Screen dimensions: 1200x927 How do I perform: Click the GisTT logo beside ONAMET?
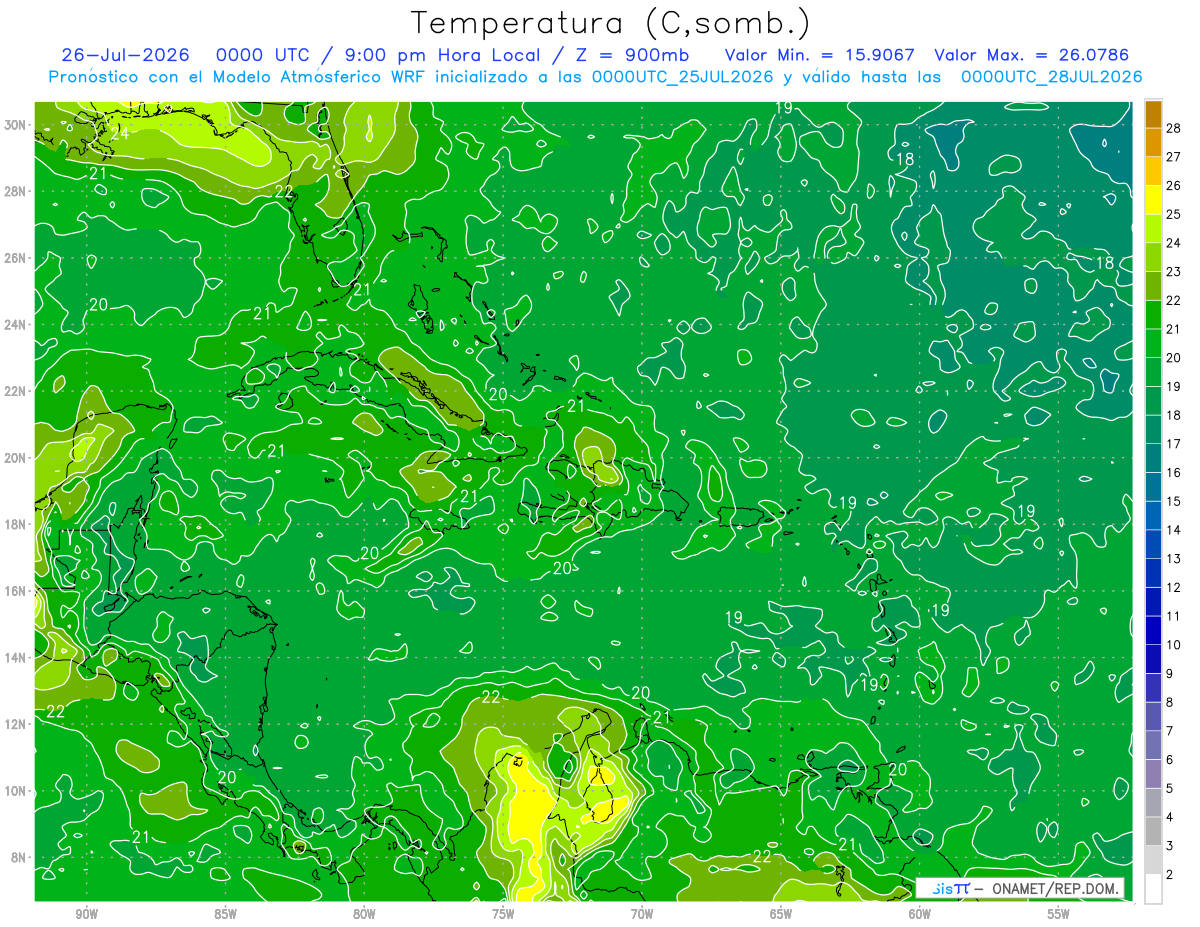(950, 888)
